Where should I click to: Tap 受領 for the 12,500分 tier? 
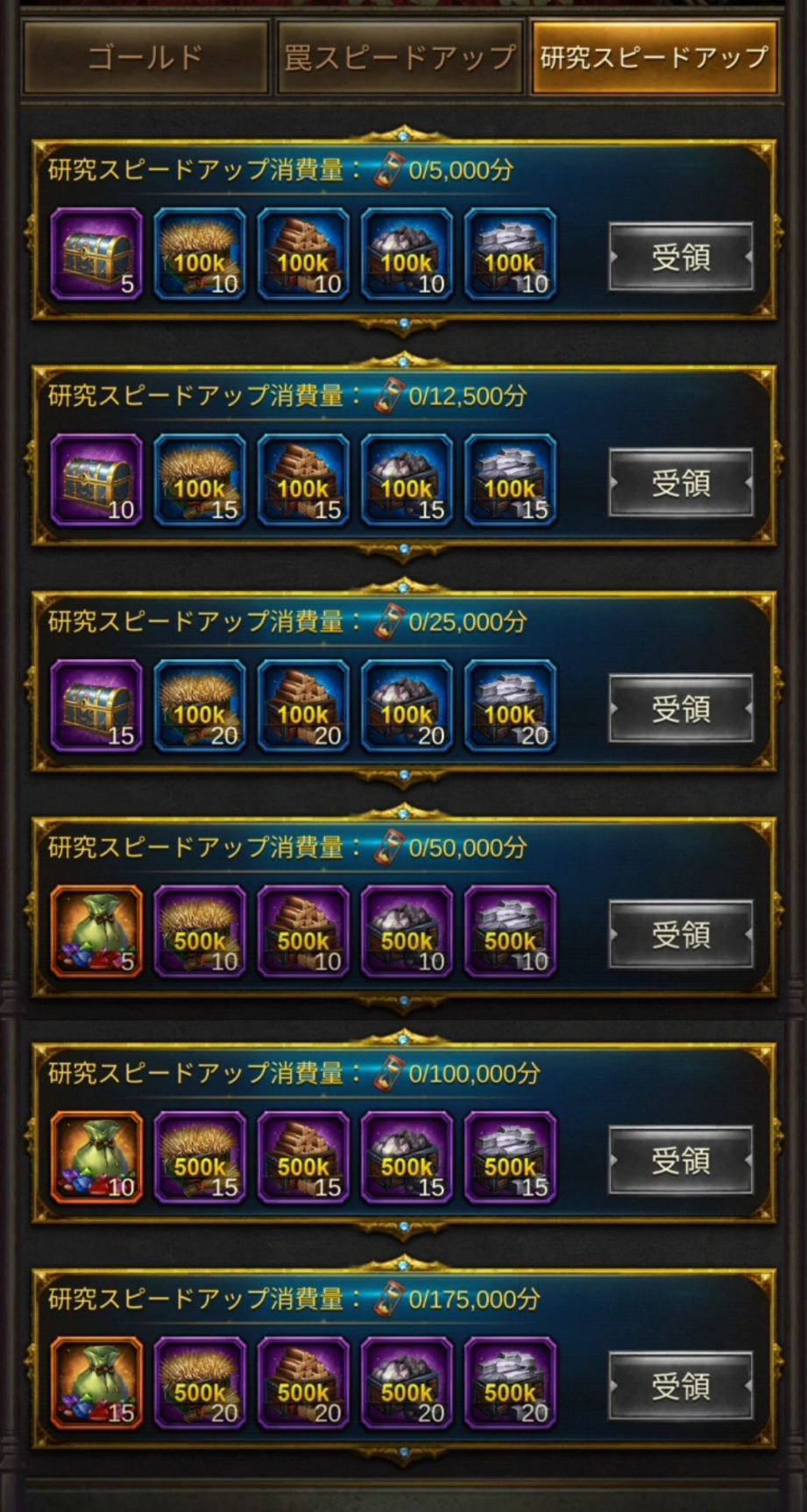681,483
